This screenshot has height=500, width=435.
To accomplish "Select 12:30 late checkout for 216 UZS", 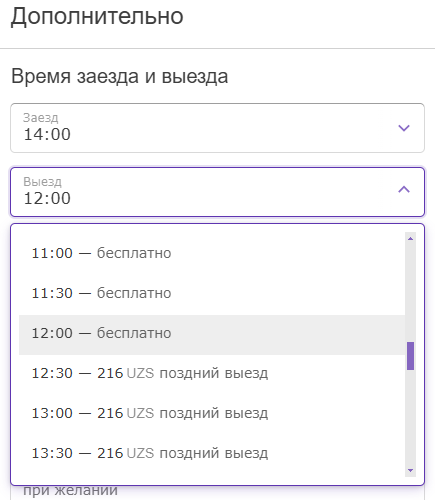I will (x=212, y=373).
